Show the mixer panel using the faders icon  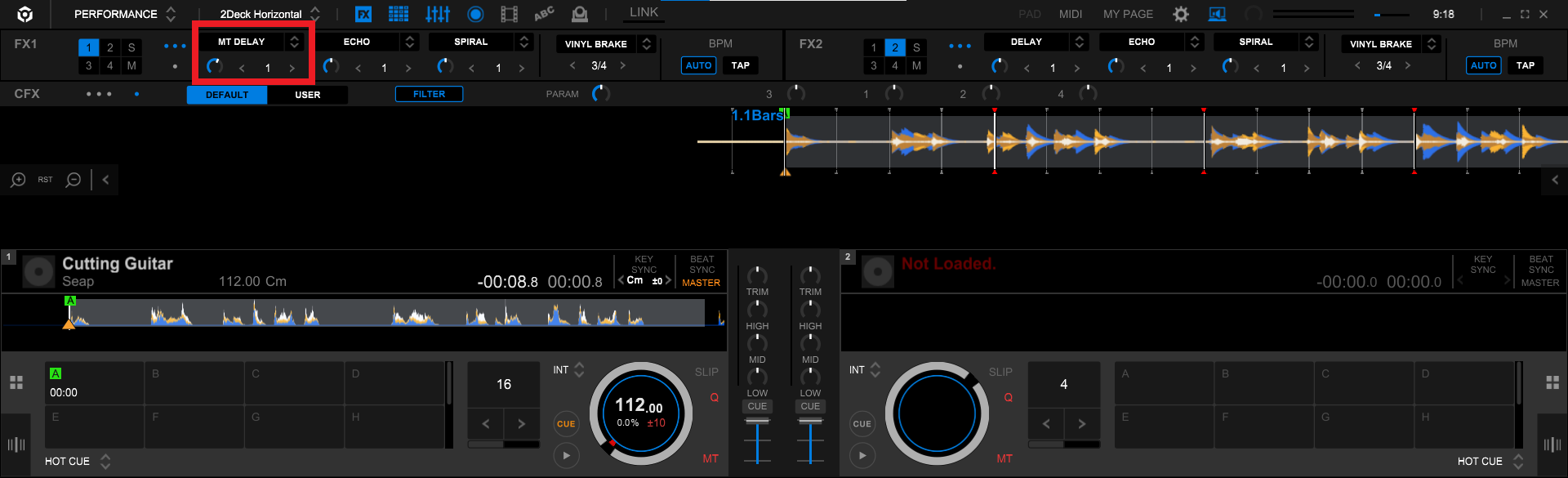pos(438,14)
